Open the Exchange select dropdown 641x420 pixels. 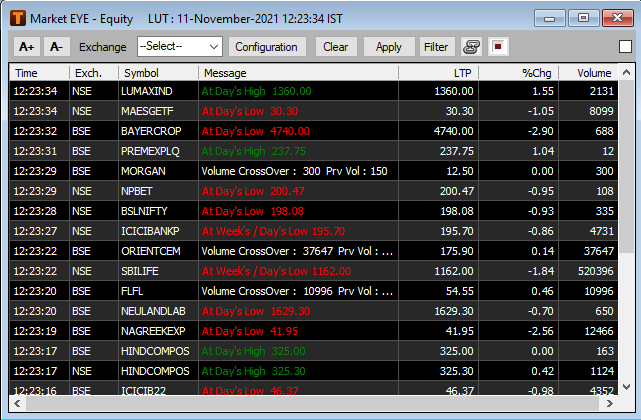[180, 47]
